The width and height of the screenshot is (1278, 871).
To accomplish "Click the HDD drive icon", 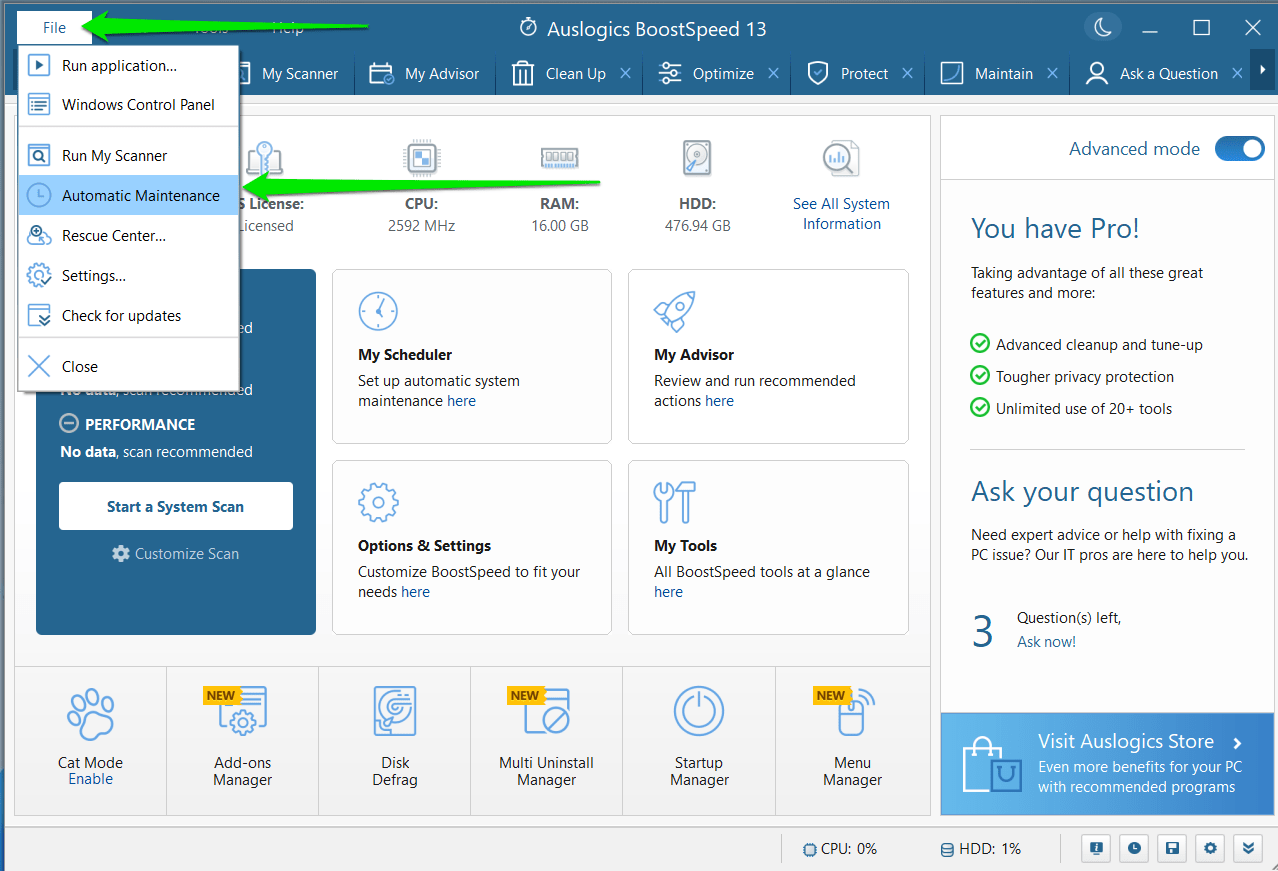I will click(x=697, y=158).
